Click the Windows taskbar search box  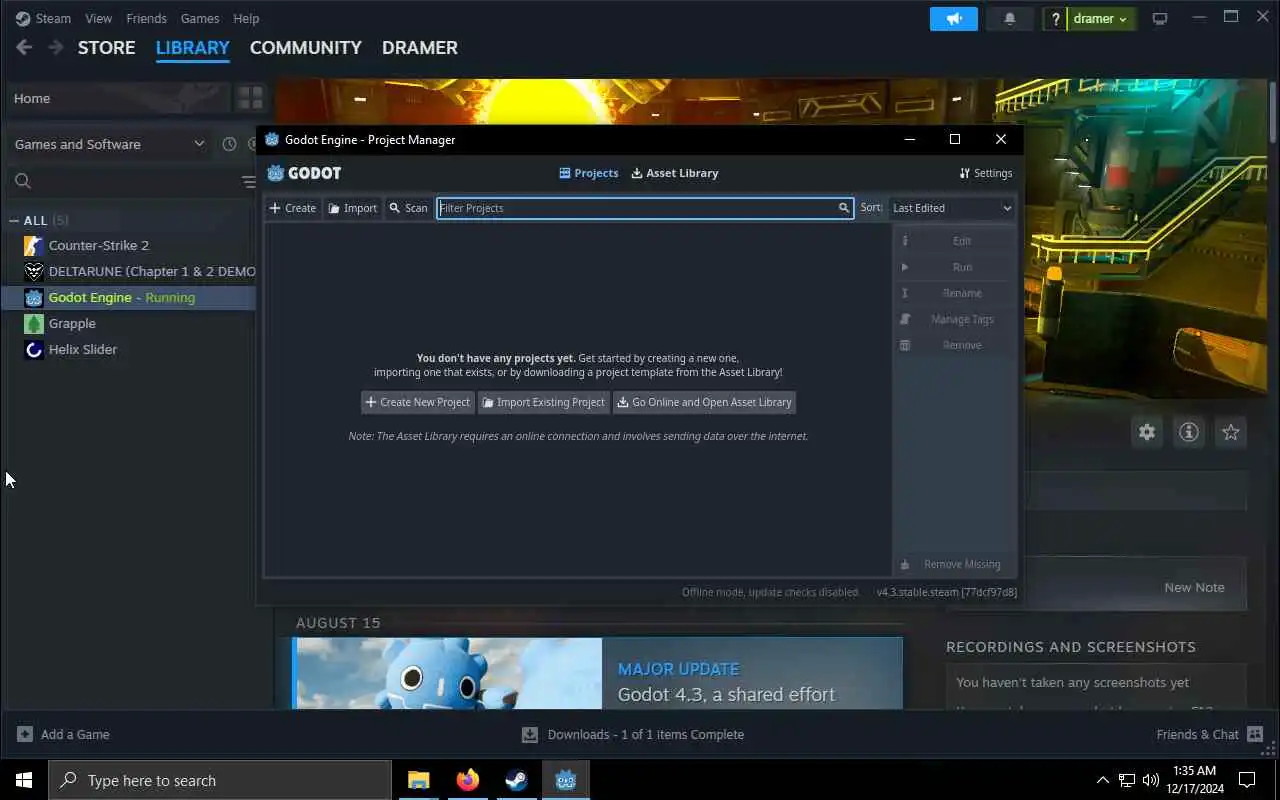pyautogui.click(x=220, y=780)
